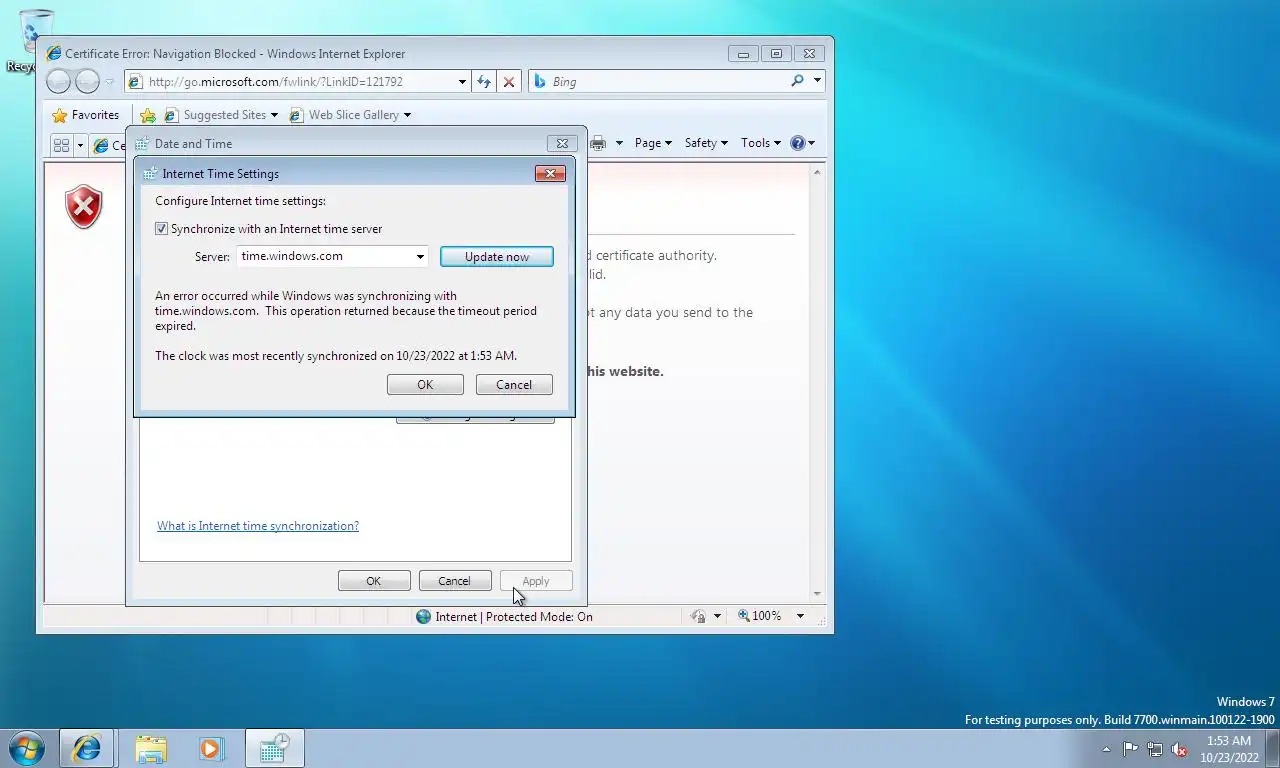Click the Stop loading X icon

point(508,82)
